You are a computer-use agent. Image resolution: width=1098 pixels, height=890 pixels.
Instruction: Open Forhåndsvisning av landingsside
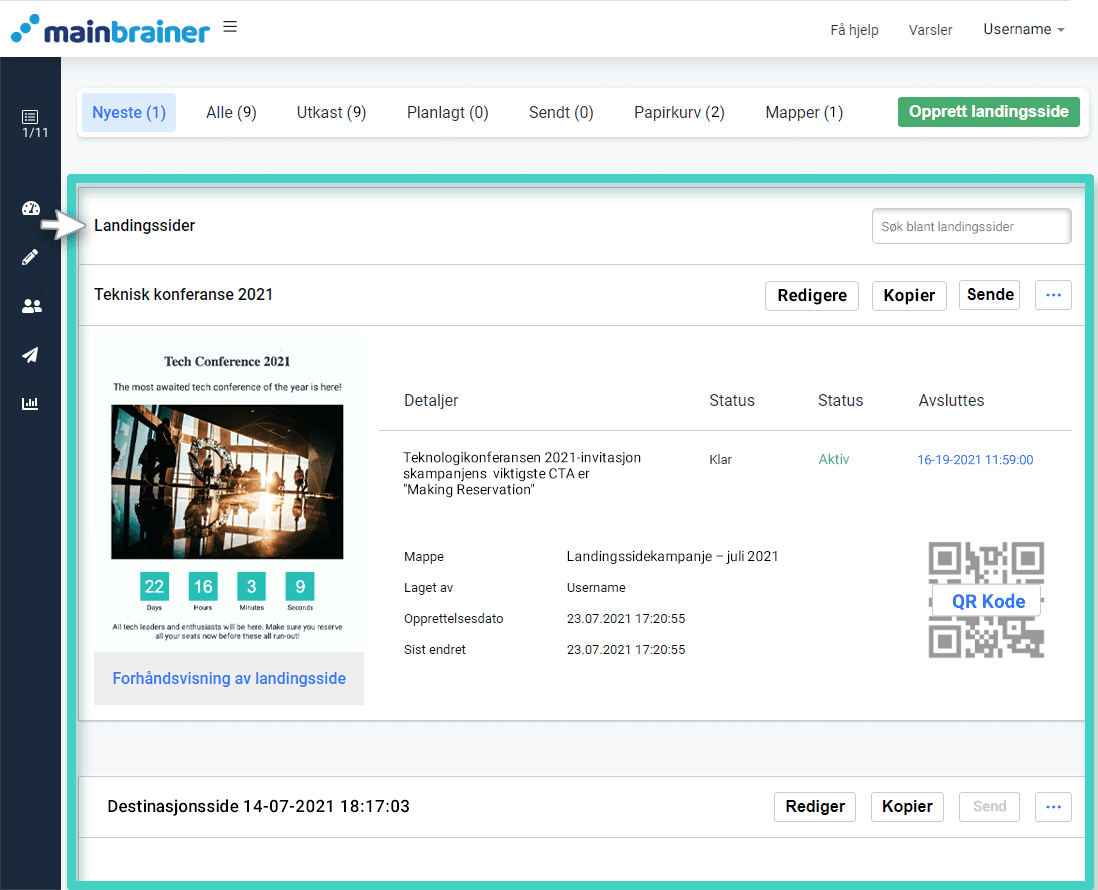(228, 678)
